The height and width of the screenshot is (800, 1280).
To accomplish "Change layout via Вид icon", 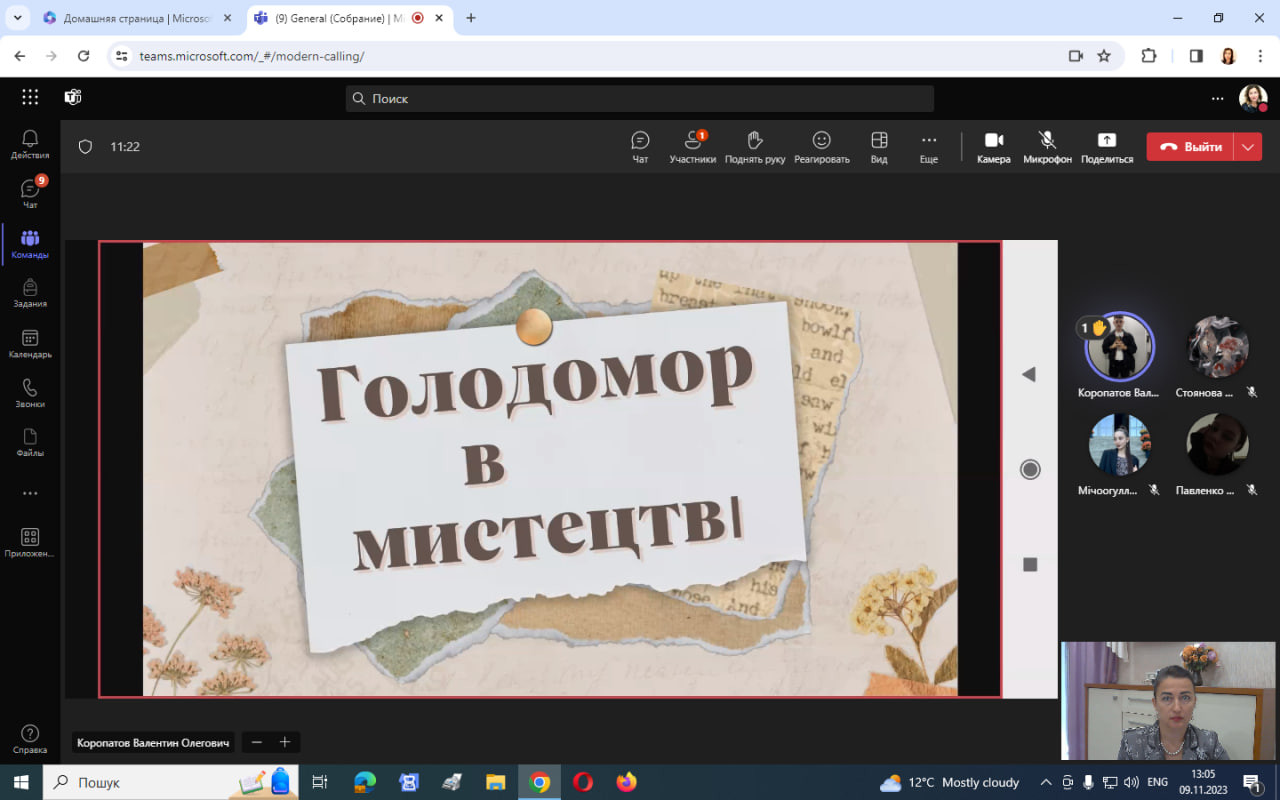I will point(879,146).
